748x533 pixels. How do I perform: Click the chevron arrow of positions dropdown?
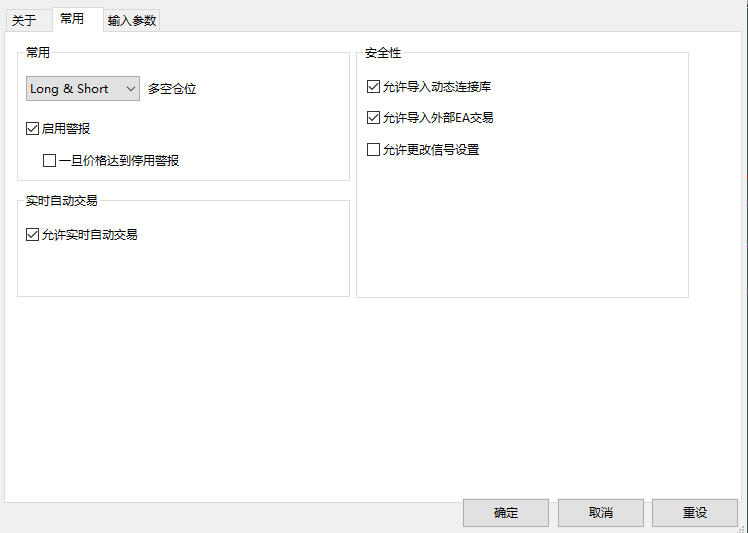pyautogui.click(x=131, y=89)
